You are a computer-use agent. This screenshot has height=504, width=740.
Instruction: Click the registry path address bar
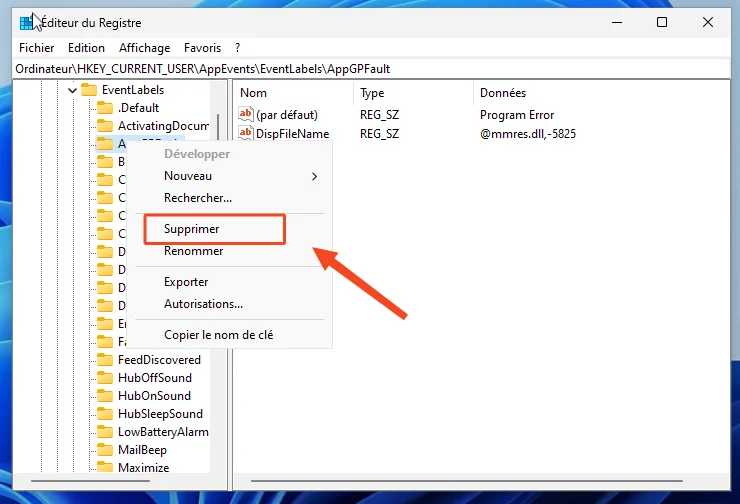[371, 69]
